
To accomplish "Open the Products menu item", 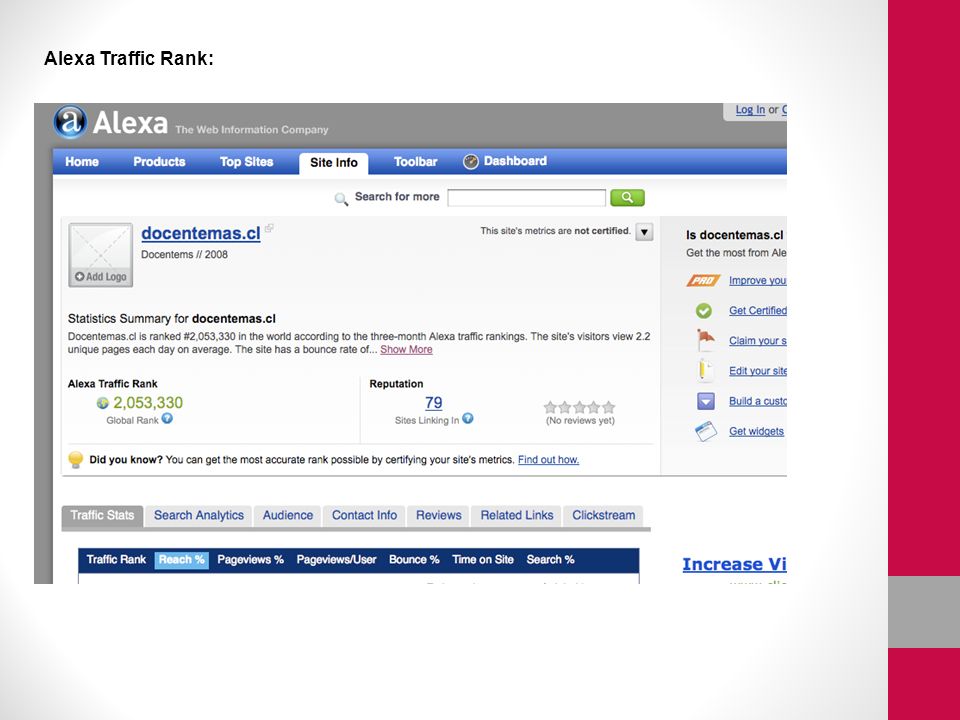I will 159,162.
